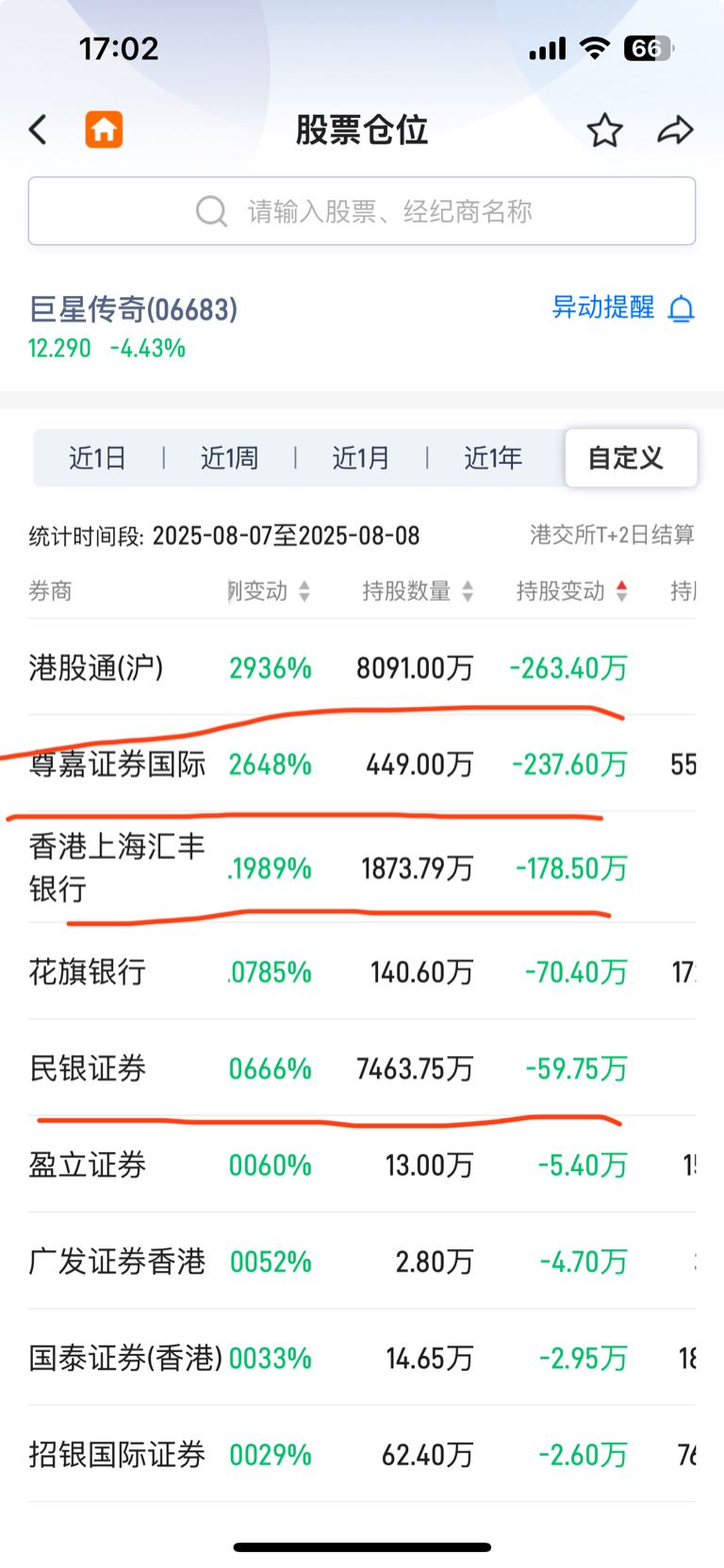Viewport: 724px width, 1568px height.
Task: Sort by the 持股数量 column
Action: click(x=418, y=591)
